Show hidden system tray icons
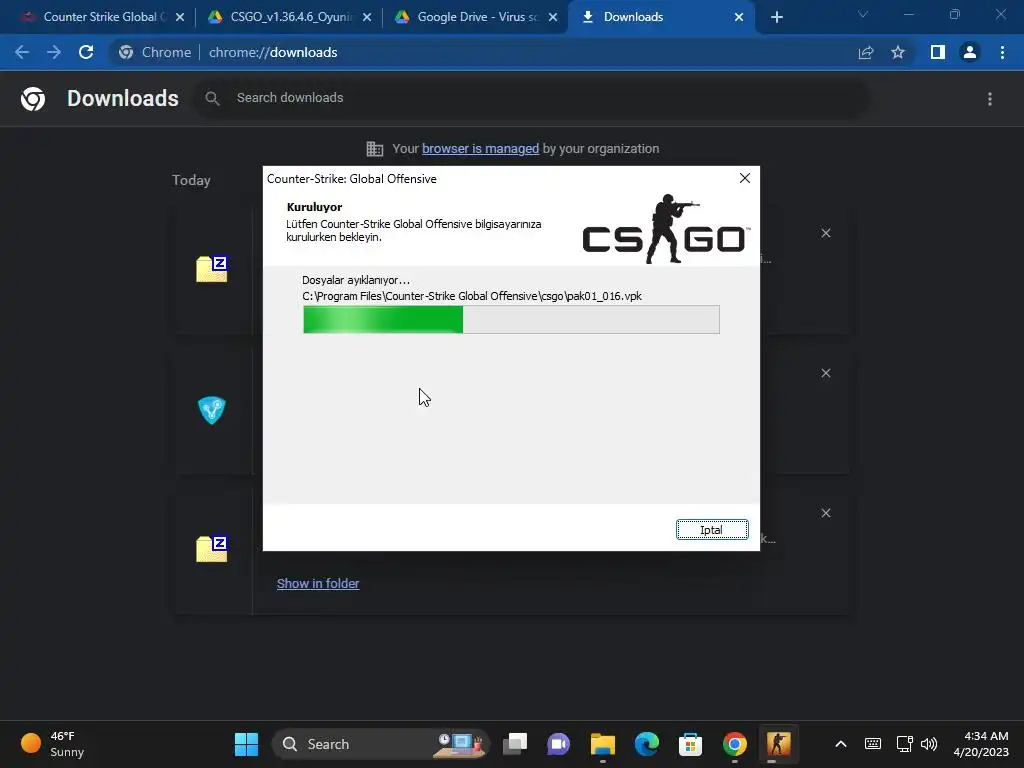 coord(841,744)
